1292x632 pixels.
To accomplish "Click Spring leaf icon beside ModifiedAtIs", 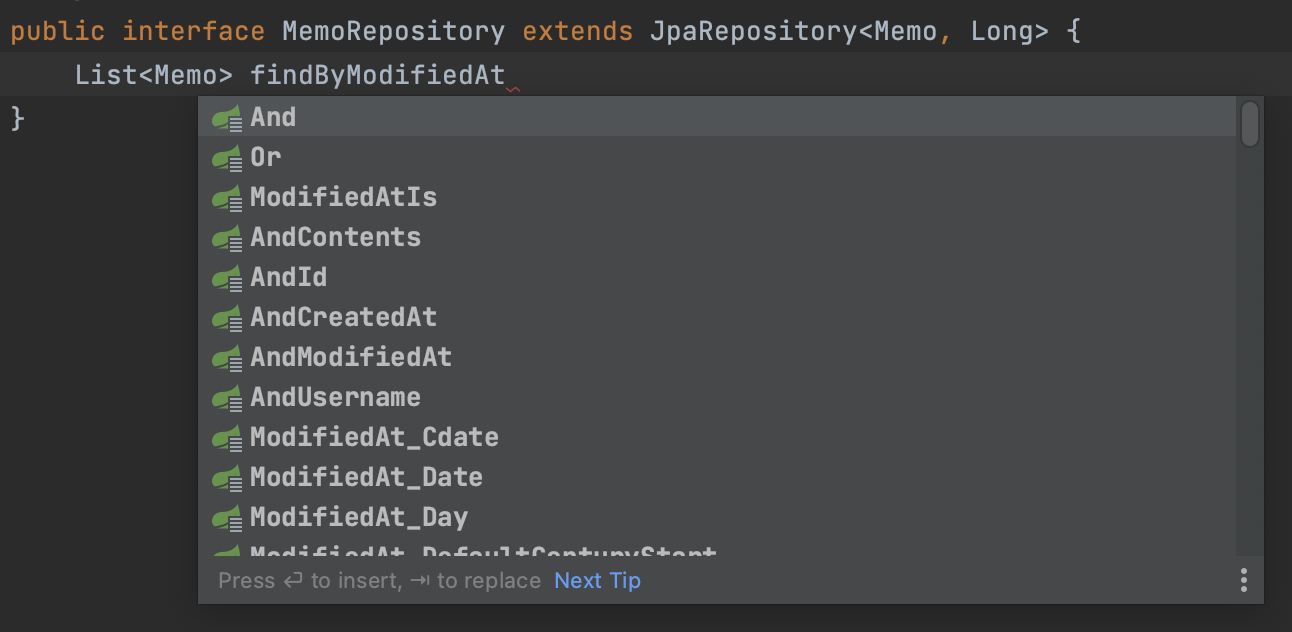I will click(x=227, y=198).
